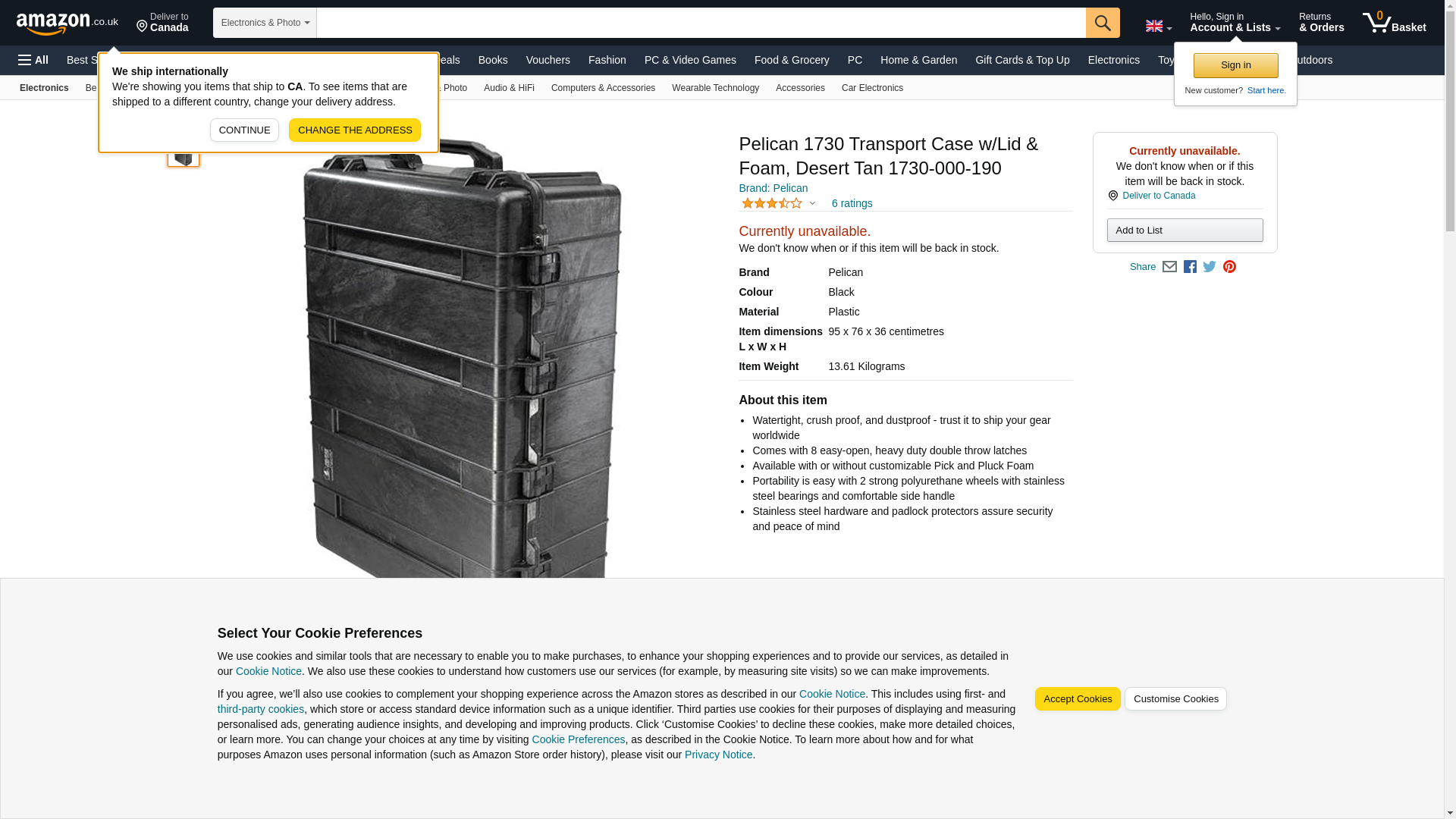This screenshot has height=819, width=1456.
Task: Expand Electronics & Photo search category dropdown
Action: point(265,23)
